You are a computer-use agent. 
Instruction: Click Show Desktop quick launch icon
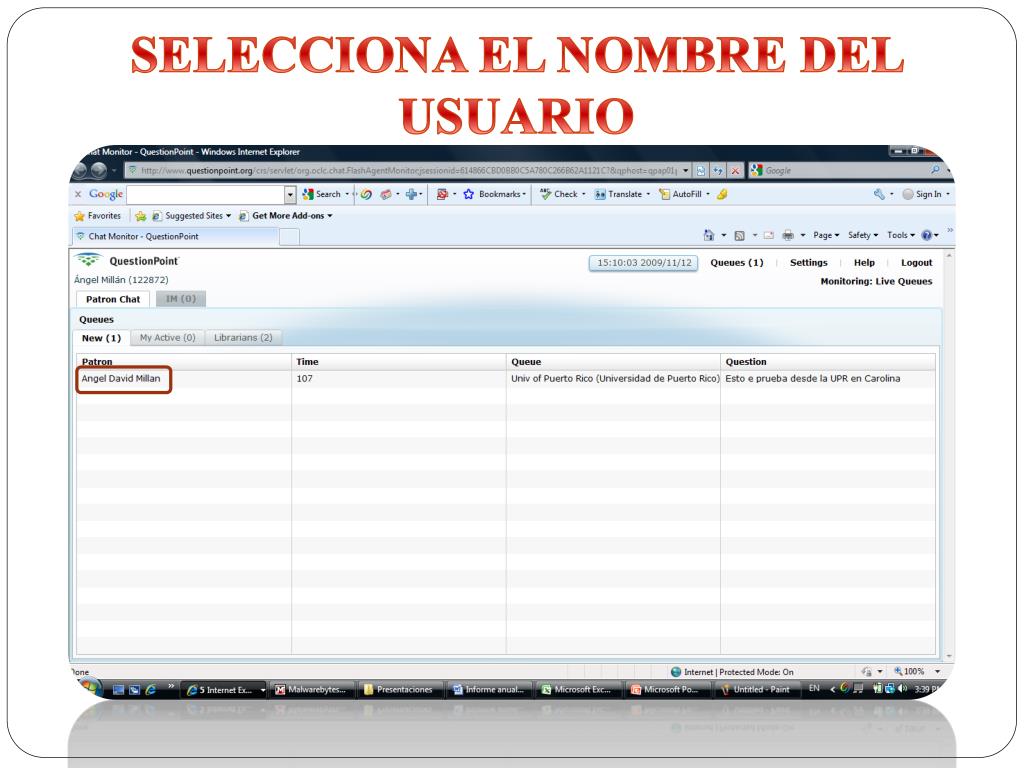click(x=118, y=690)
